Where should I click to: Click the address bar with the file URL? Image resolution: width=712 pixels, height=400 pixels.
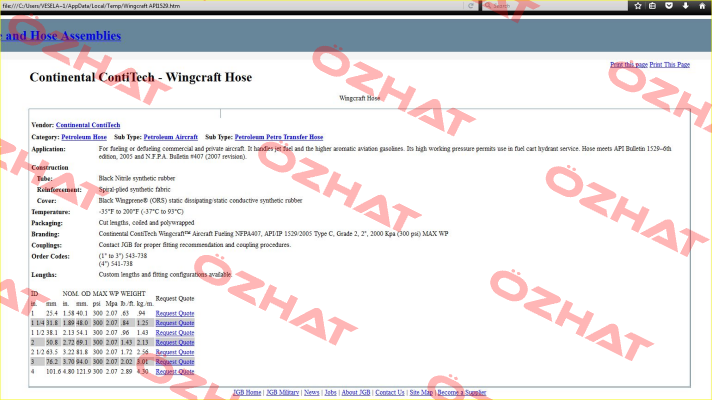point(232,5)
